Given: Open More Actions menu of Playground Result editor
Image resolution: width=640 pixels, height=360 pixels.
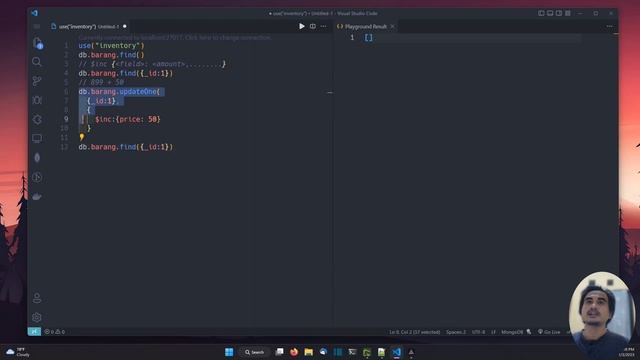Looking at the screenshot, I should click(x=609, y=26).
